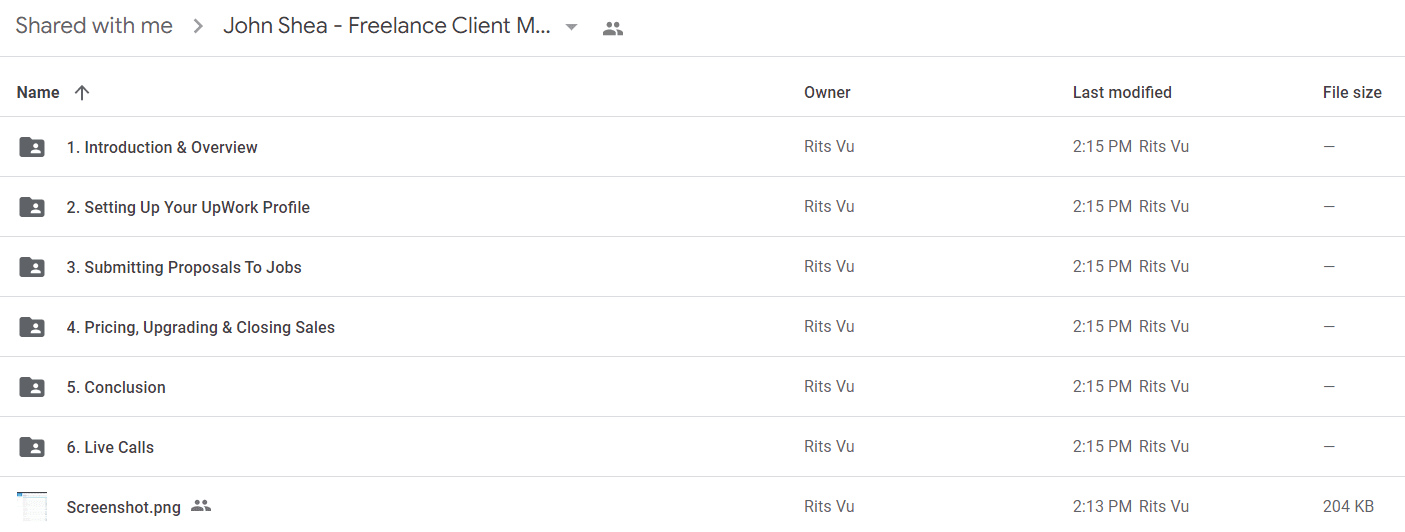Click the File size column header
Viewport: 1405px width, 532px height.
click(x=1352, y=92)
